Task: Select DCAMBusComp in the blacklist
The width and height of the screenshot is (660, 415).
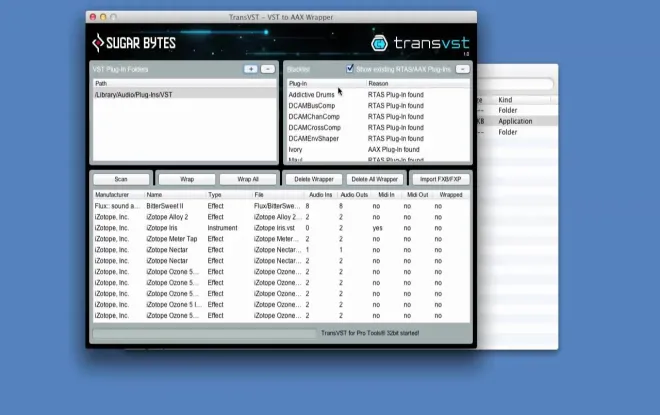Action: pos(312,106)
